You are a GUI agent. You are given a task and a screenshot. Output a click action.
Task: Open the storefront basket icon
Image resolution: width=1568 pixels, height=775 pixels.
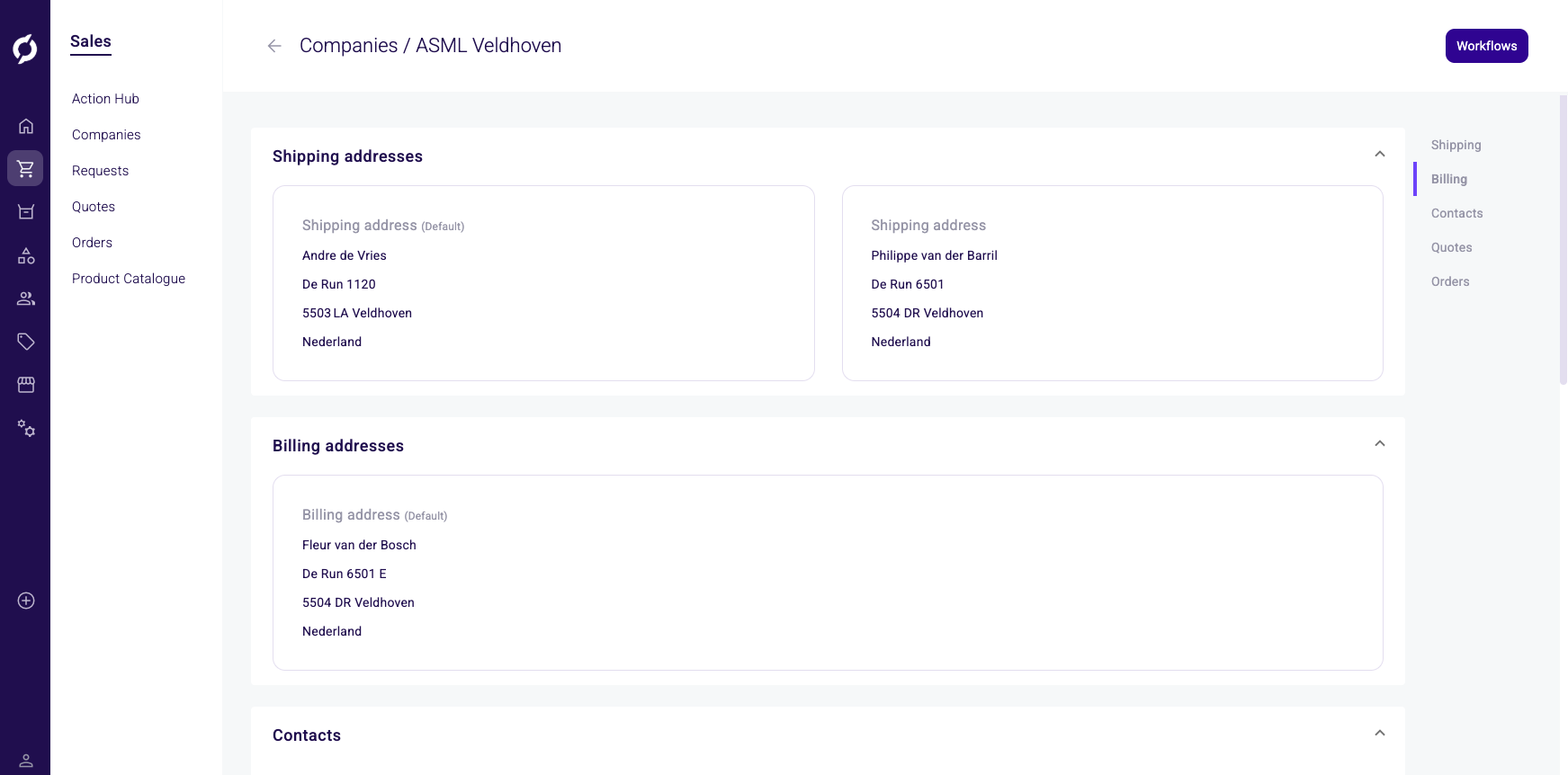click(26, 212)
